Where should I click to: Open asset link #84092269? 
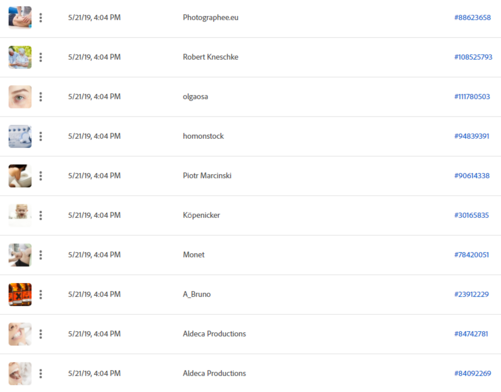[473, 373]
